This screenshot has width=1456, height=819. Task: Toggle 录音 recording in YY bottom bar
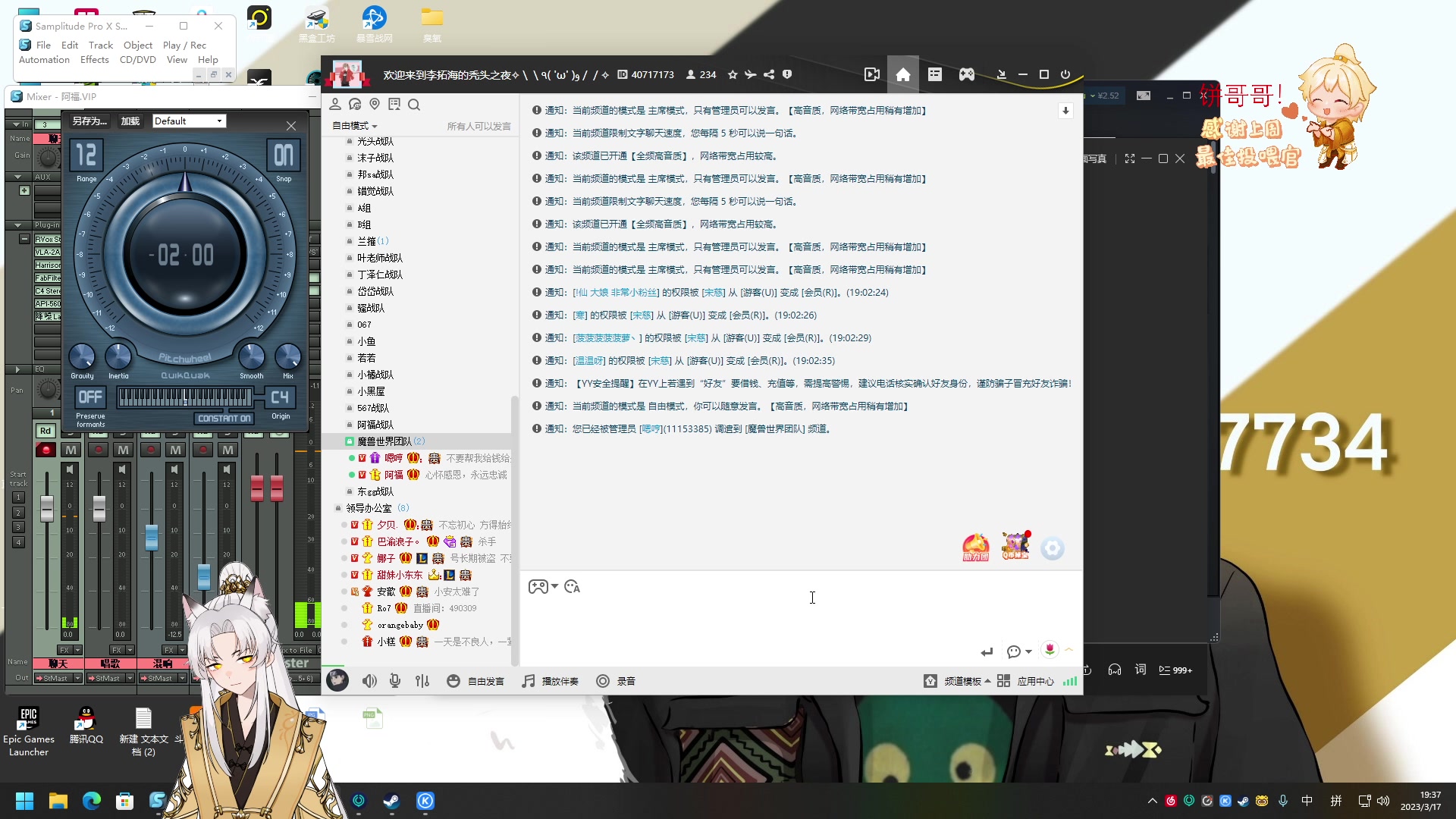point(616,681)
